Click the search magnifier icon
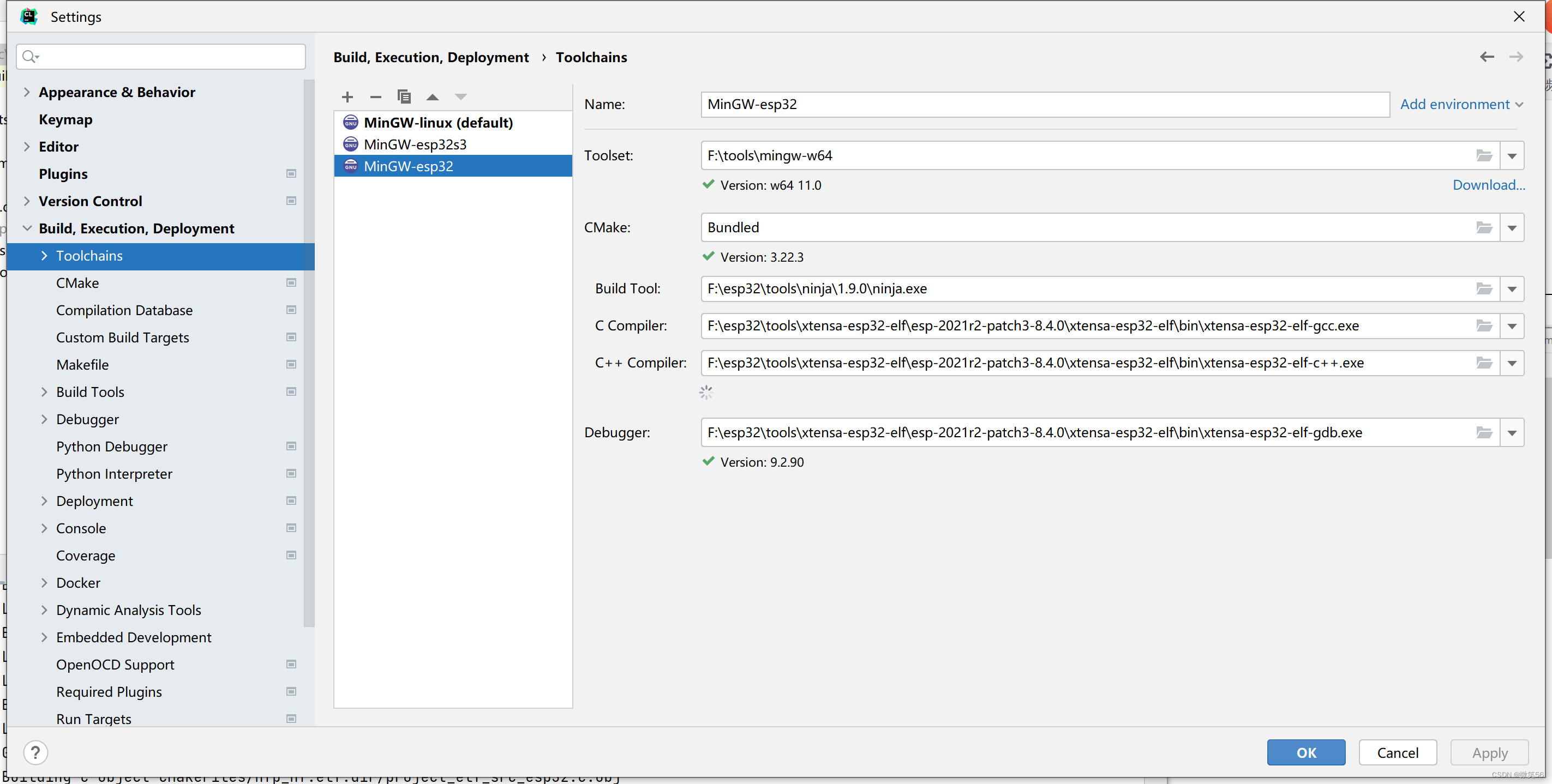The width and height of the screenshot is (1552, 784). pos(29,57)
